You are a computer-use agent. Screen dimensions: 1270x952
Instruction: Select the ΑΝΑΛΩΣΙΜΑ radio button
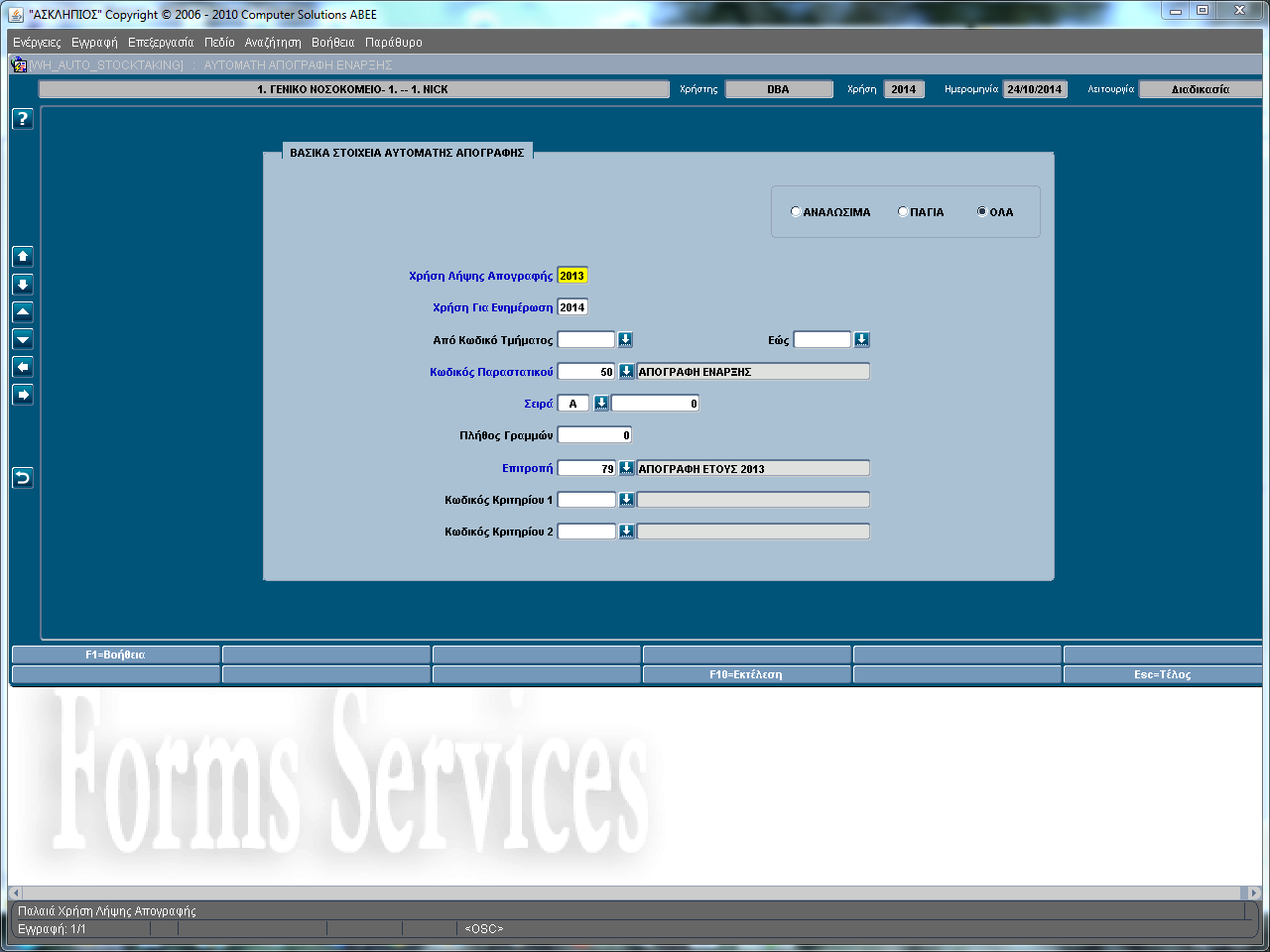coord(796,211)
